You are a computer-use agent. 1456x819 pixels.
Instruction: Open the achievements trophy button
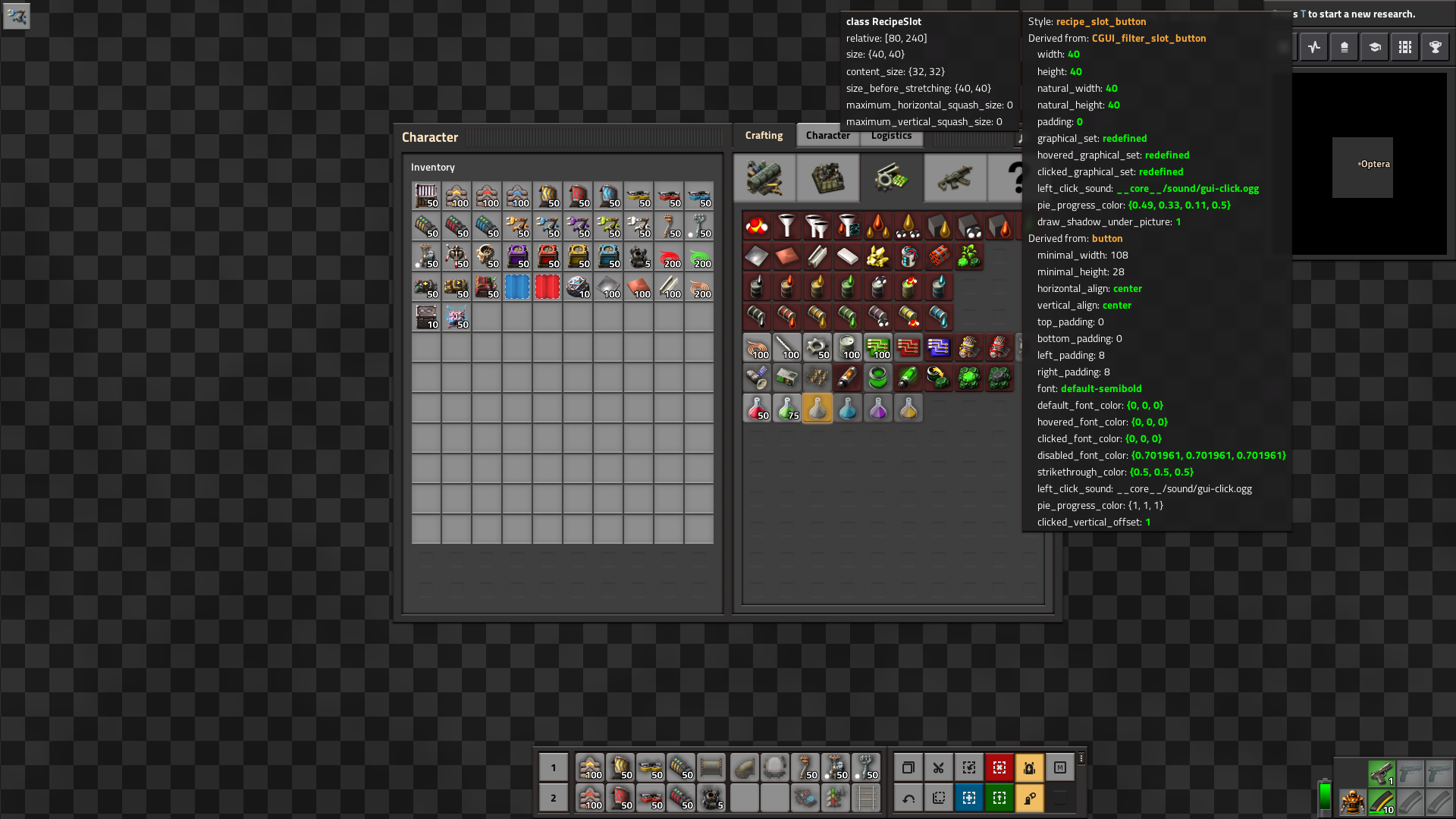[1436, 47]
